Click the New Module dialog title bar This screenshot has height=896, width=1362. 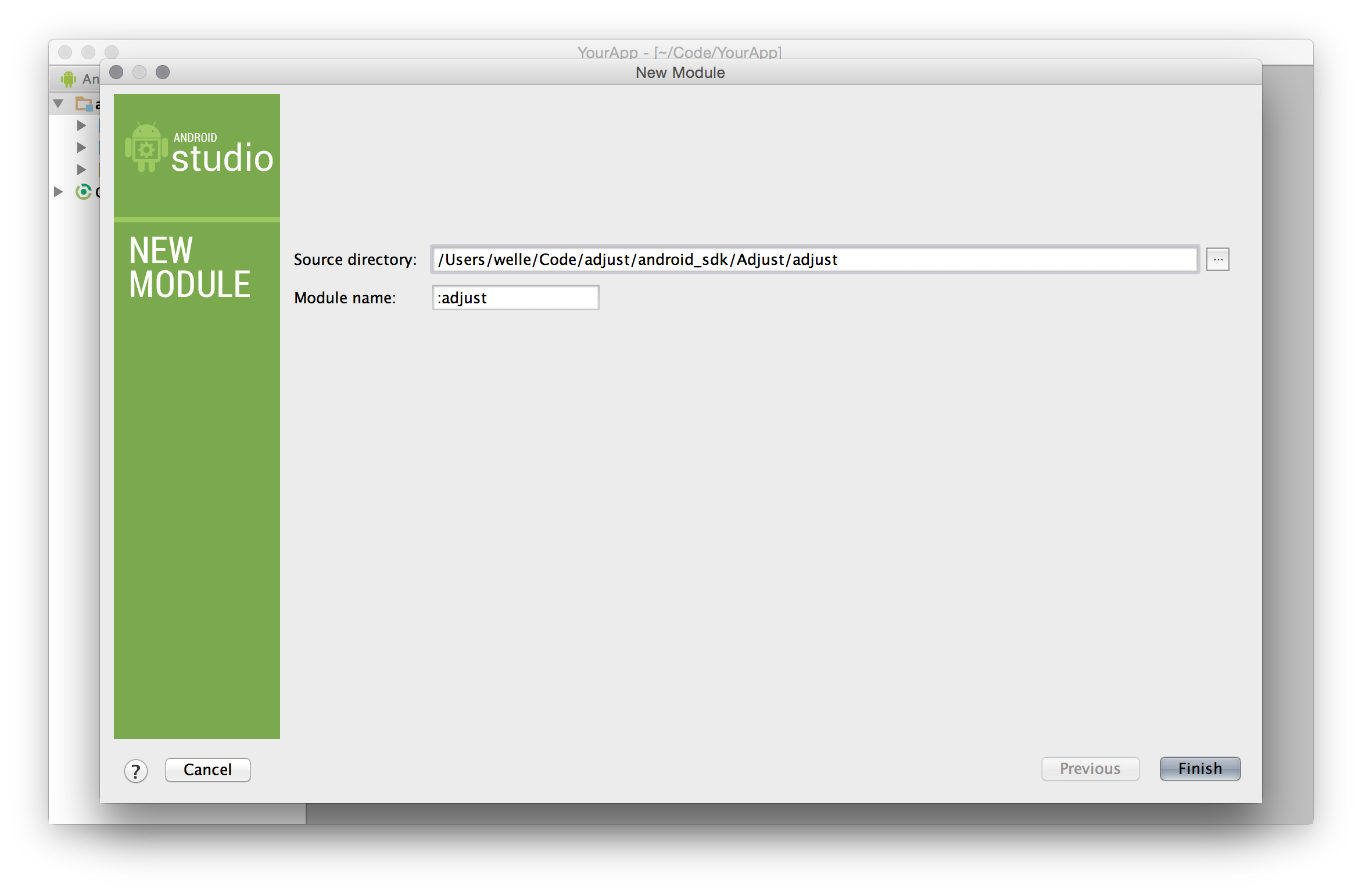[x=680, y=73]
